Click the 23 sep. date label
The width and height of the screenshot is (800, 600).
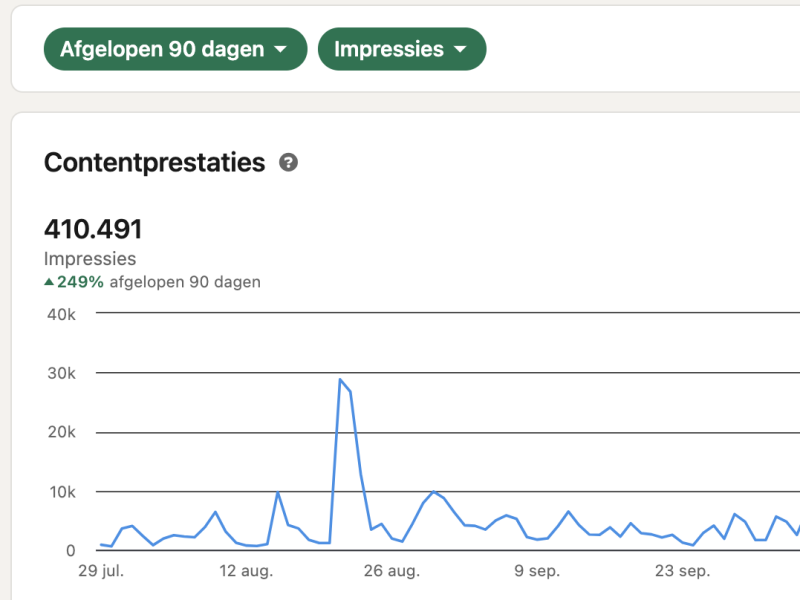point(682,572)
